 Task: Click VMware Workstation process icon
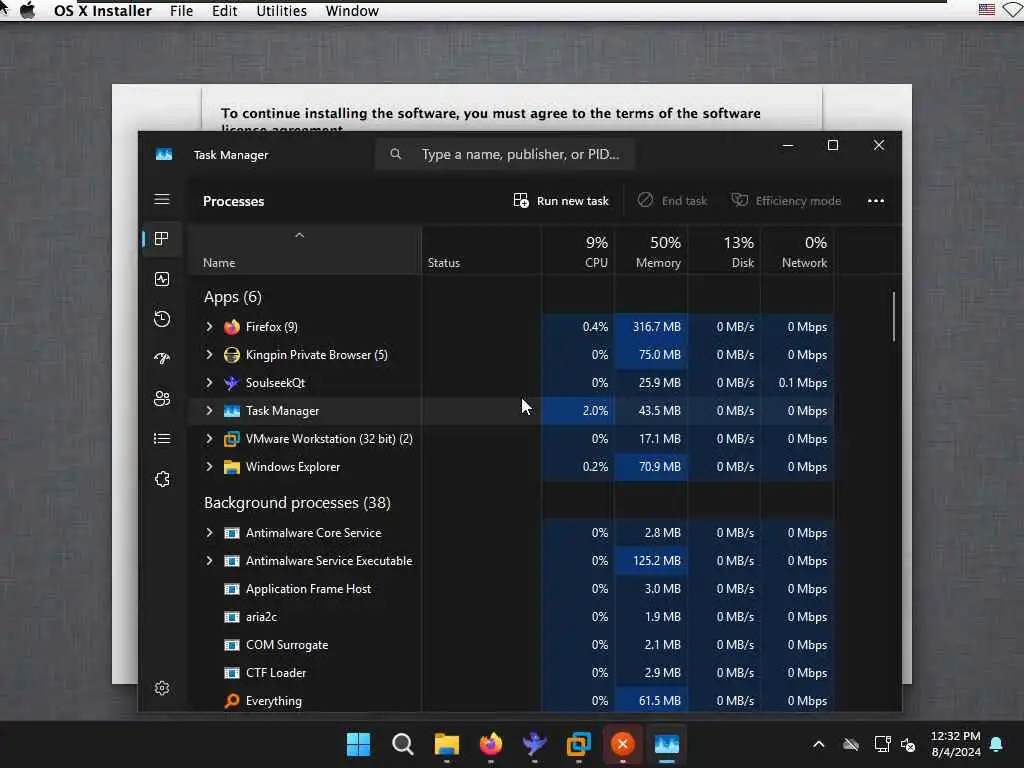pyautogui.click(x=232, y=439)
